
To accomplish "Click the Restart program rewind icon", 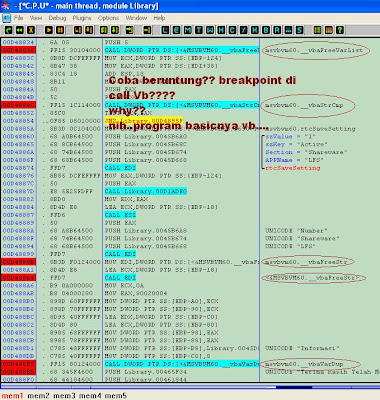I will (x=20, y=30).
